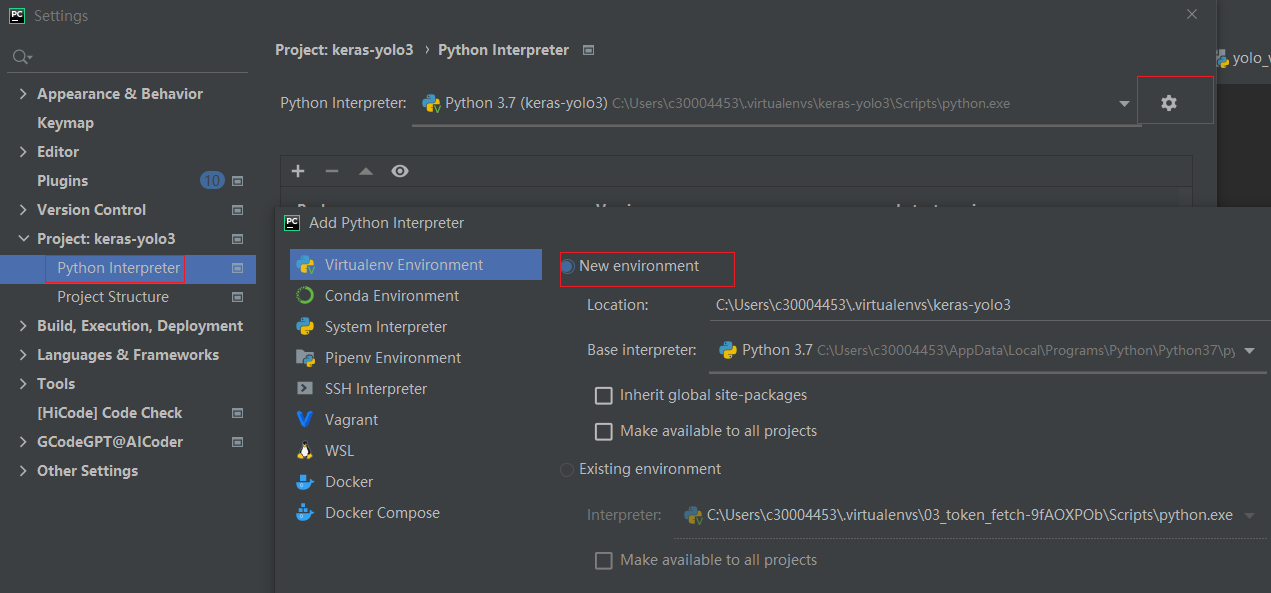Select the New environment radio button
The width and height of the screenshot is (1271, 593).
point(568,267)
